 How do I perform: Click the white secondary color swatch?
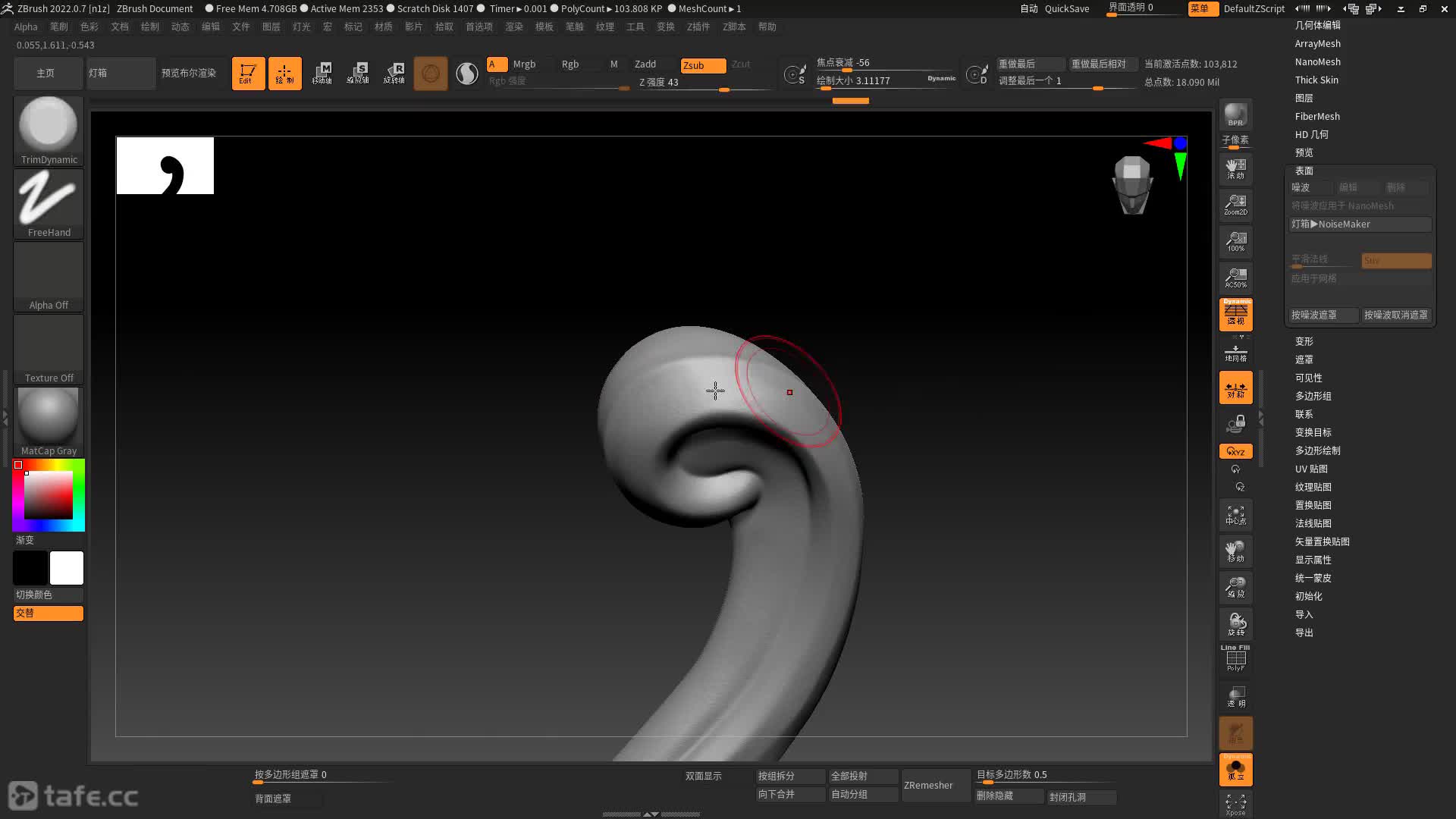pos(67,568)
